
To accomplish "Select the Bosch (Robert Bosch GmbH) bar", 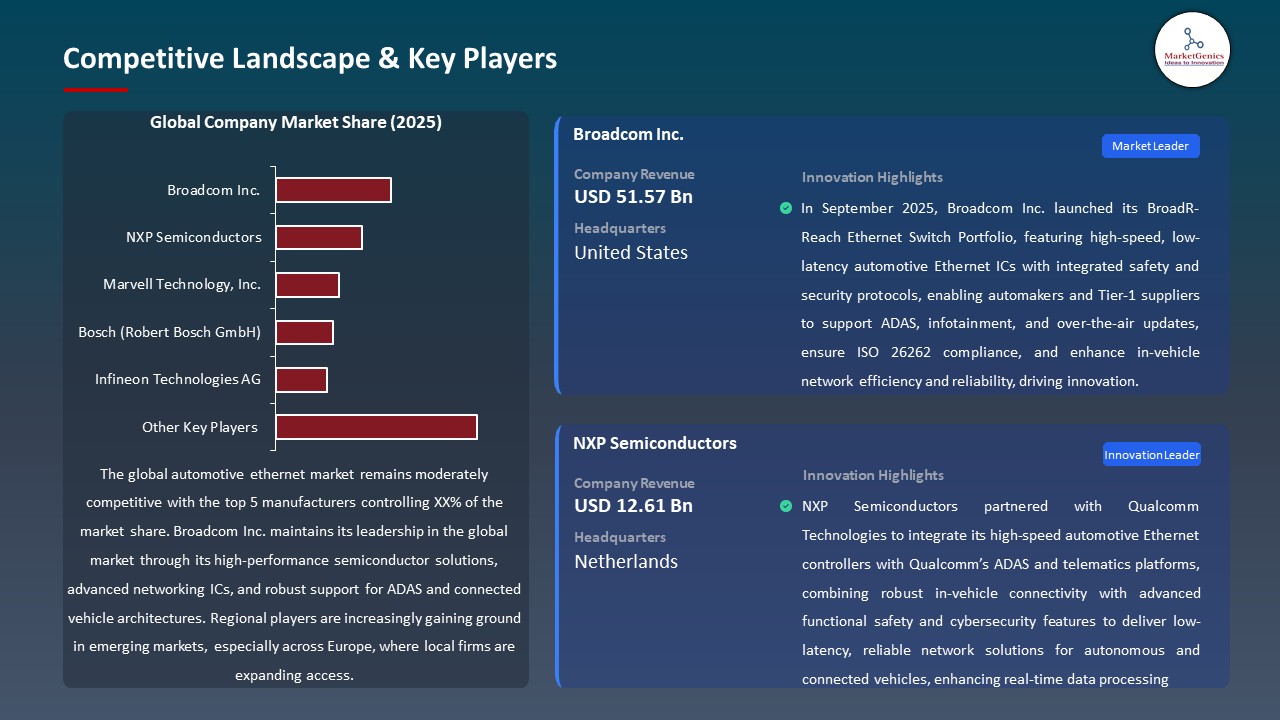I will click(x=304, y=332).
